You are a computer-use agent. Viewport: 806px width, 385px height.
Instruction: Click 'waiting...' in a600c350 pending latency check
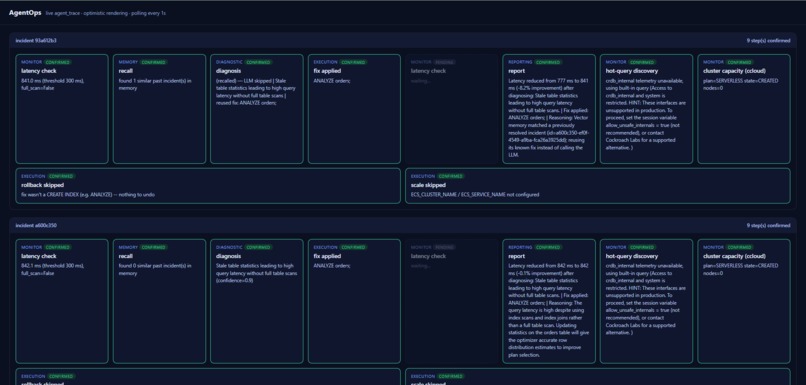[420, 266]
